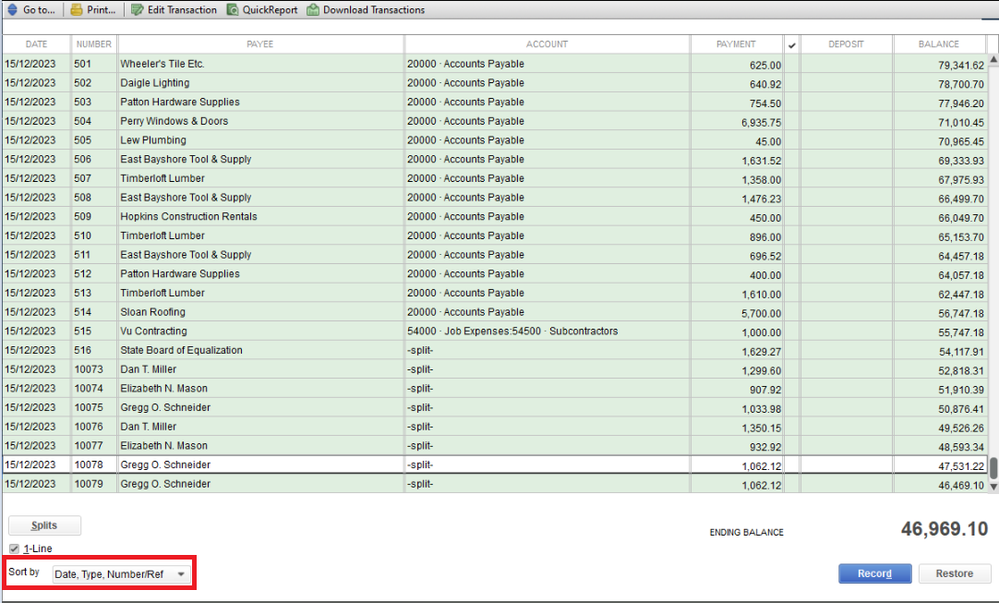The image size is (999, 603).
Task: Click deposit cell for check 505
Action: point(846,140)
